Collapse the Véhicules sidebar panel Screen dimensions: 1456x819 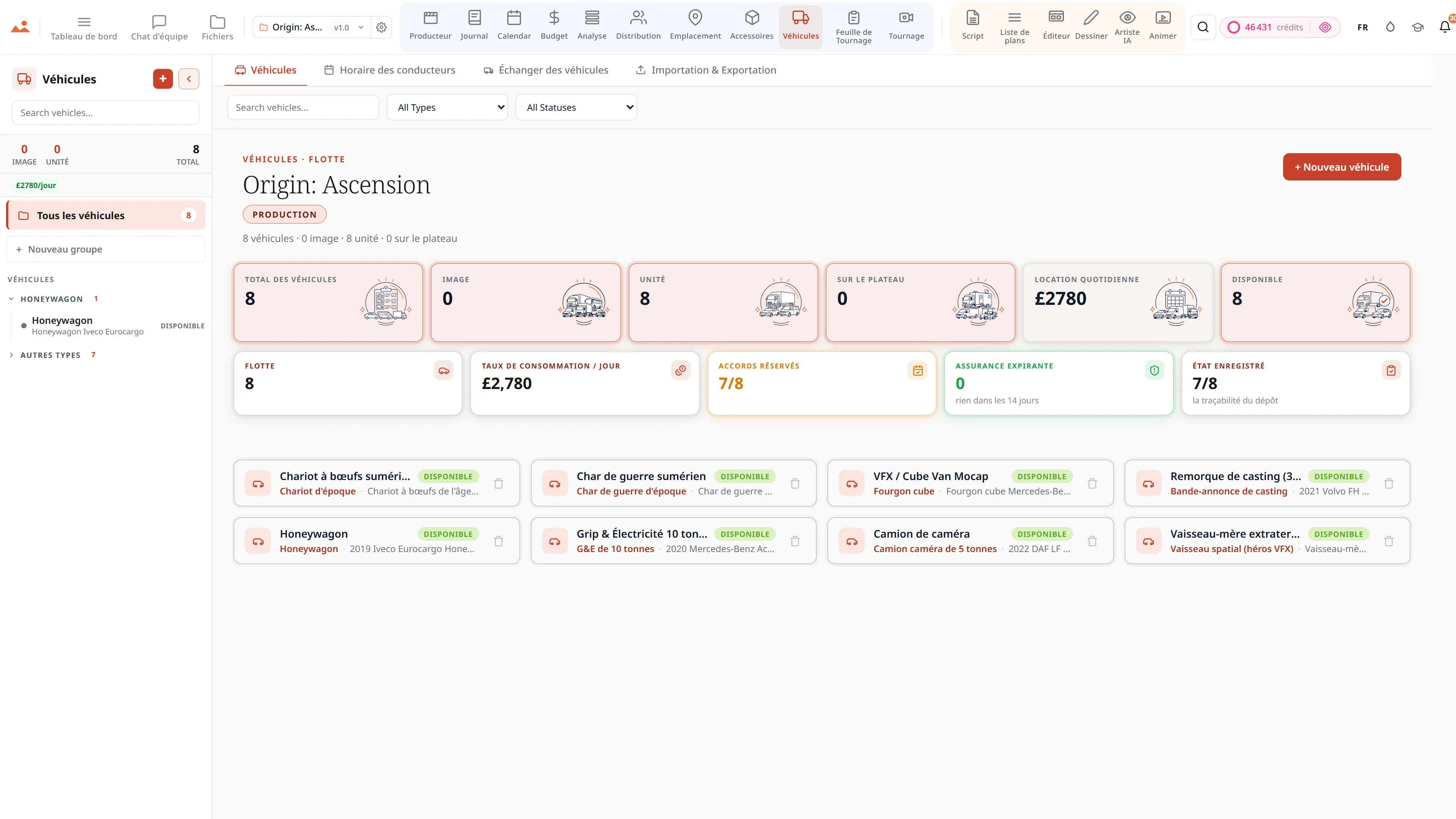189,78
